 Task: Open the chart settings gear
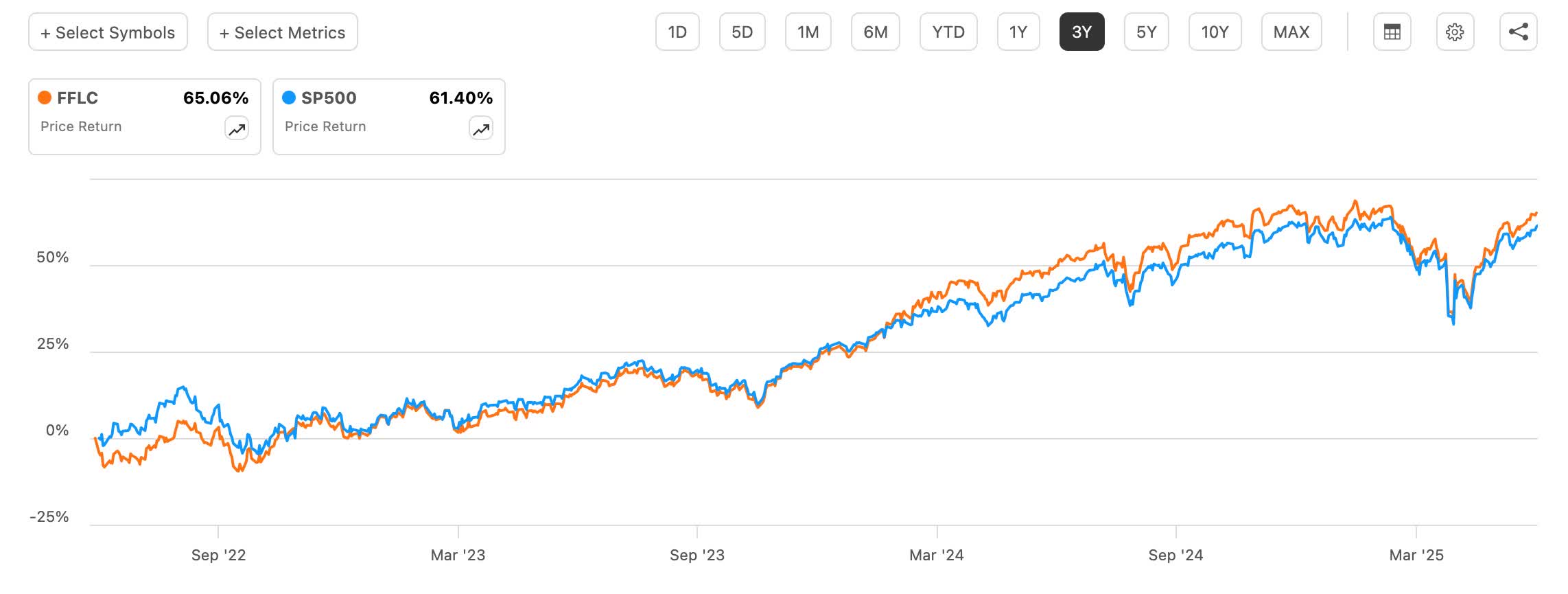1455,32
